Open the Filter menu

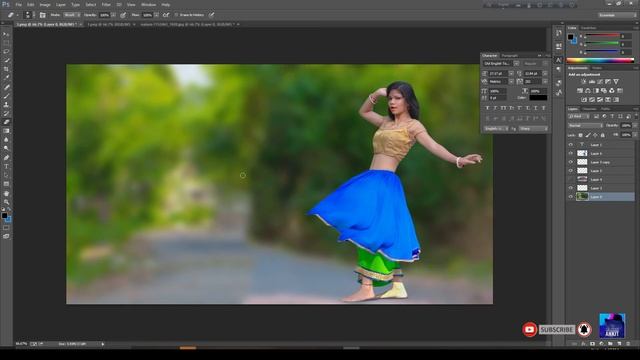[x=106, y=4]
